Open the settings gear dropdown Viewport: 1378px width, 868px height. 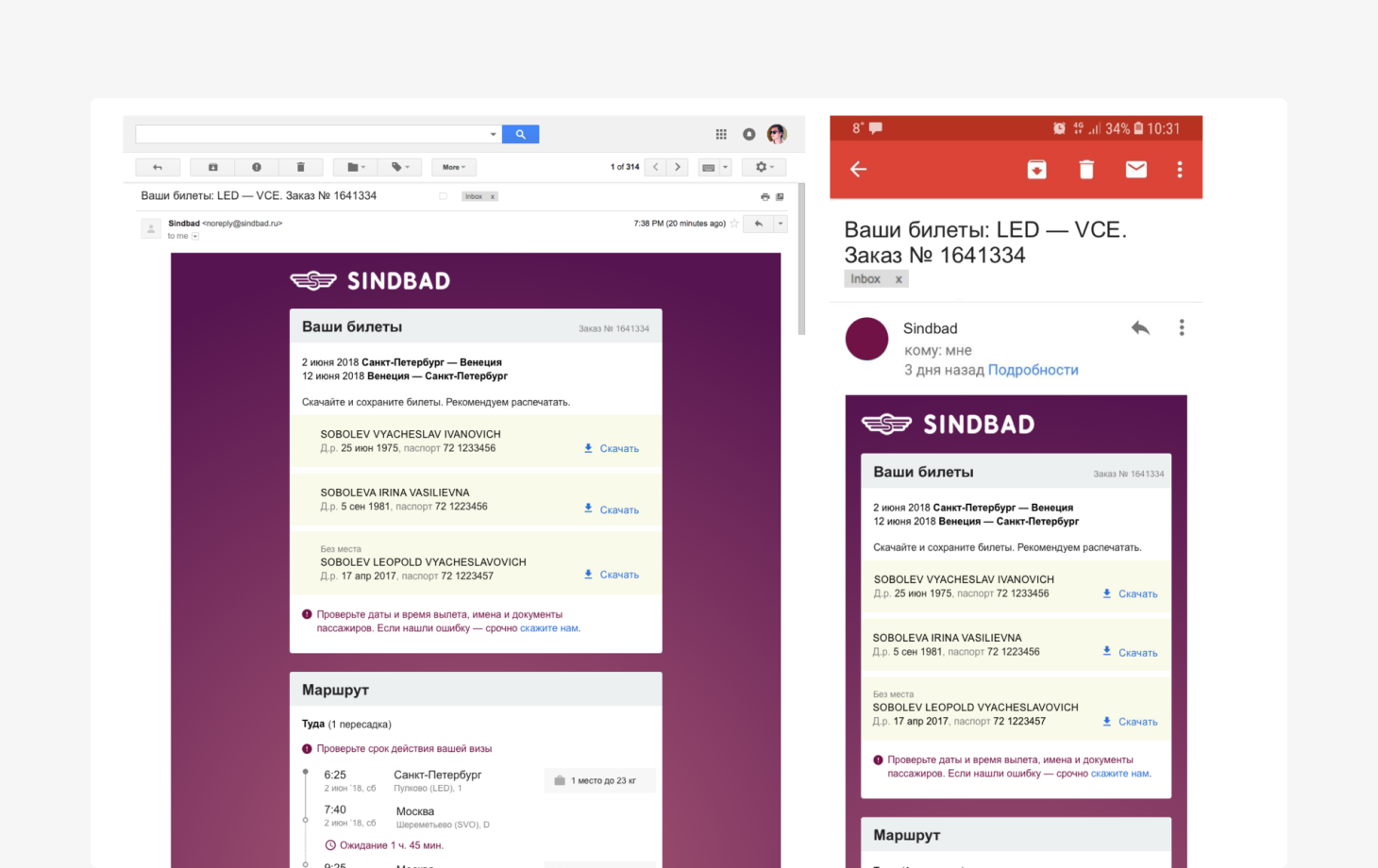(765, 167)
